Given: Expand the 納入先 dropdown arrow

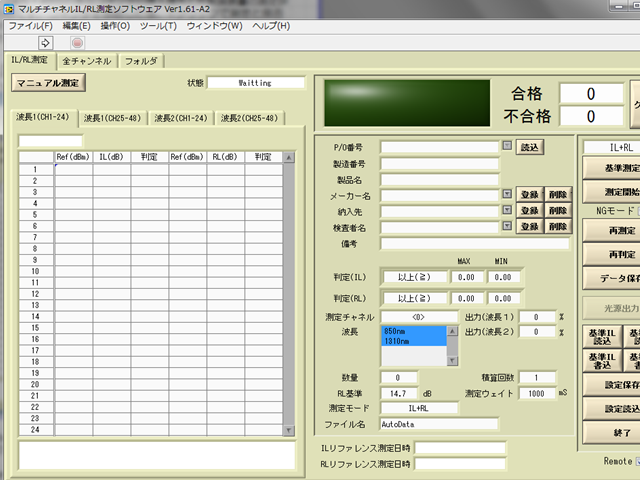Looking at the screenshot, I should tap(507, 209).
